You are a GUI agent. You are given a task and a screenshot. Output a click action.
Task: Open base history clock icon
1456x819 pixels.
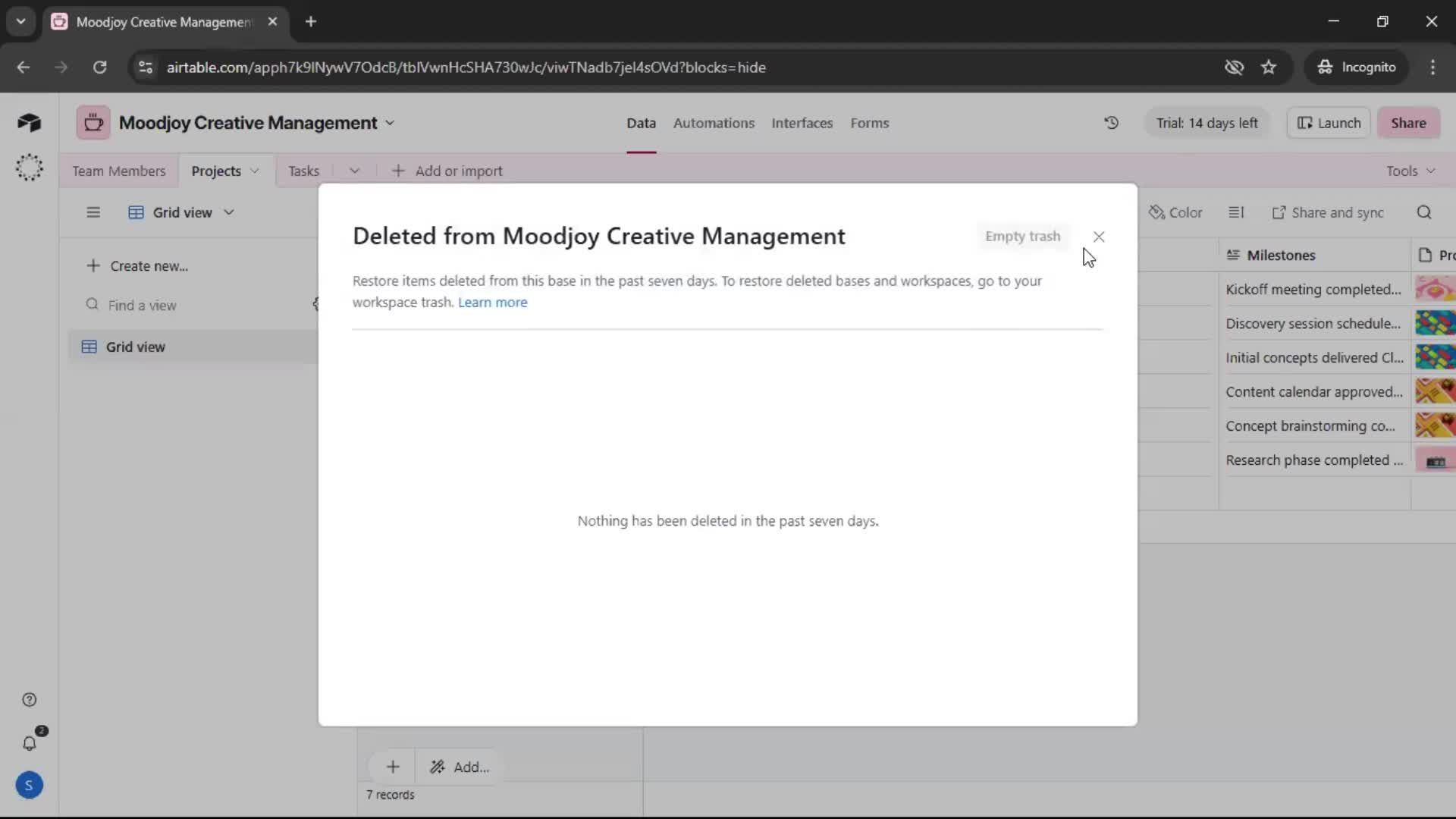1111,123
